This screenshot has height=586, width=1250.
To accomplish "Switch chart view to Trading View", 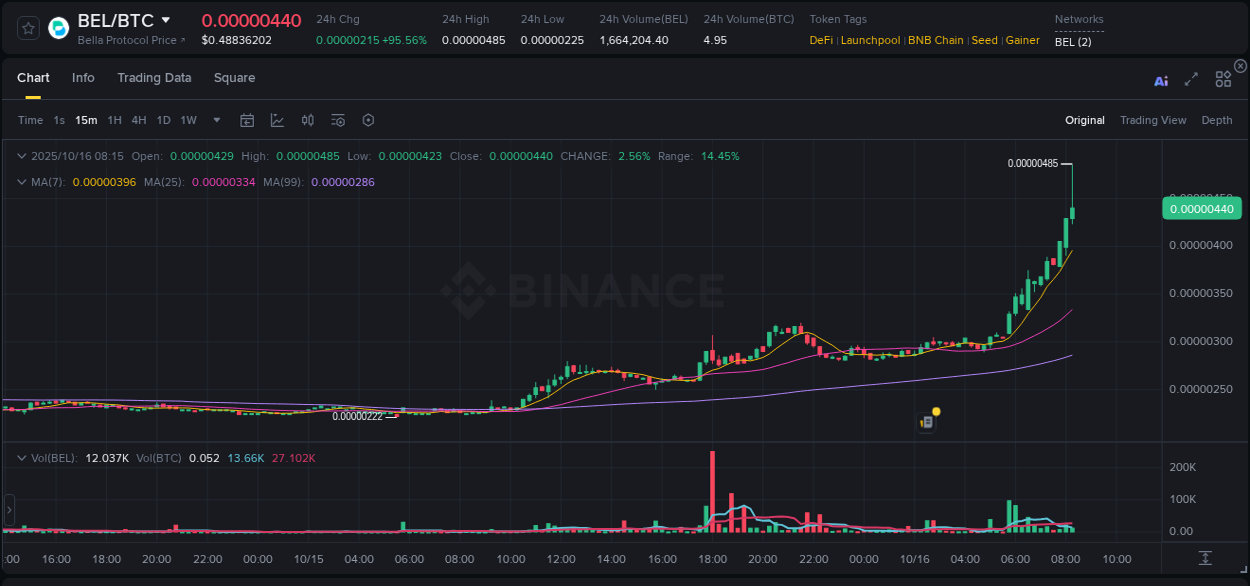I will click(x=1153, y=120).
